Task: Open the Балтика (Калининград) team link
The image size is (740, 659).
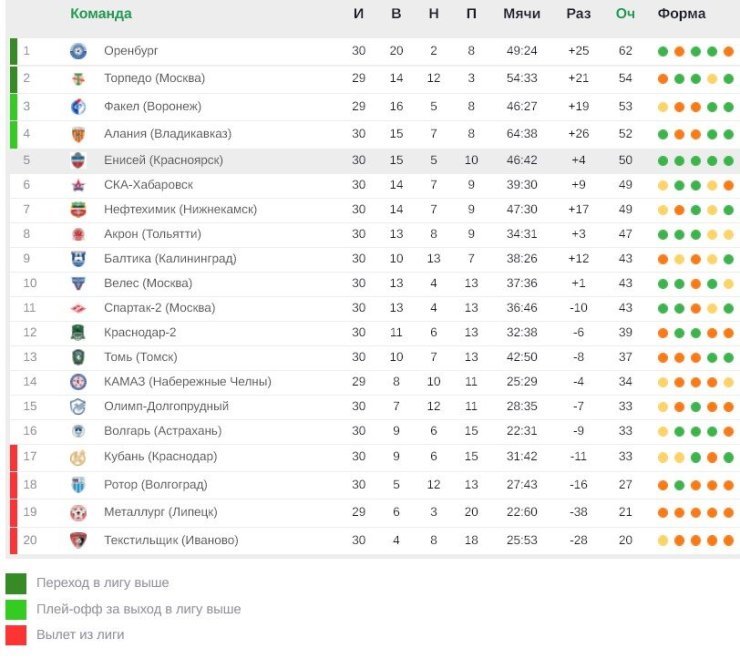Action: (x=170, y=259)
